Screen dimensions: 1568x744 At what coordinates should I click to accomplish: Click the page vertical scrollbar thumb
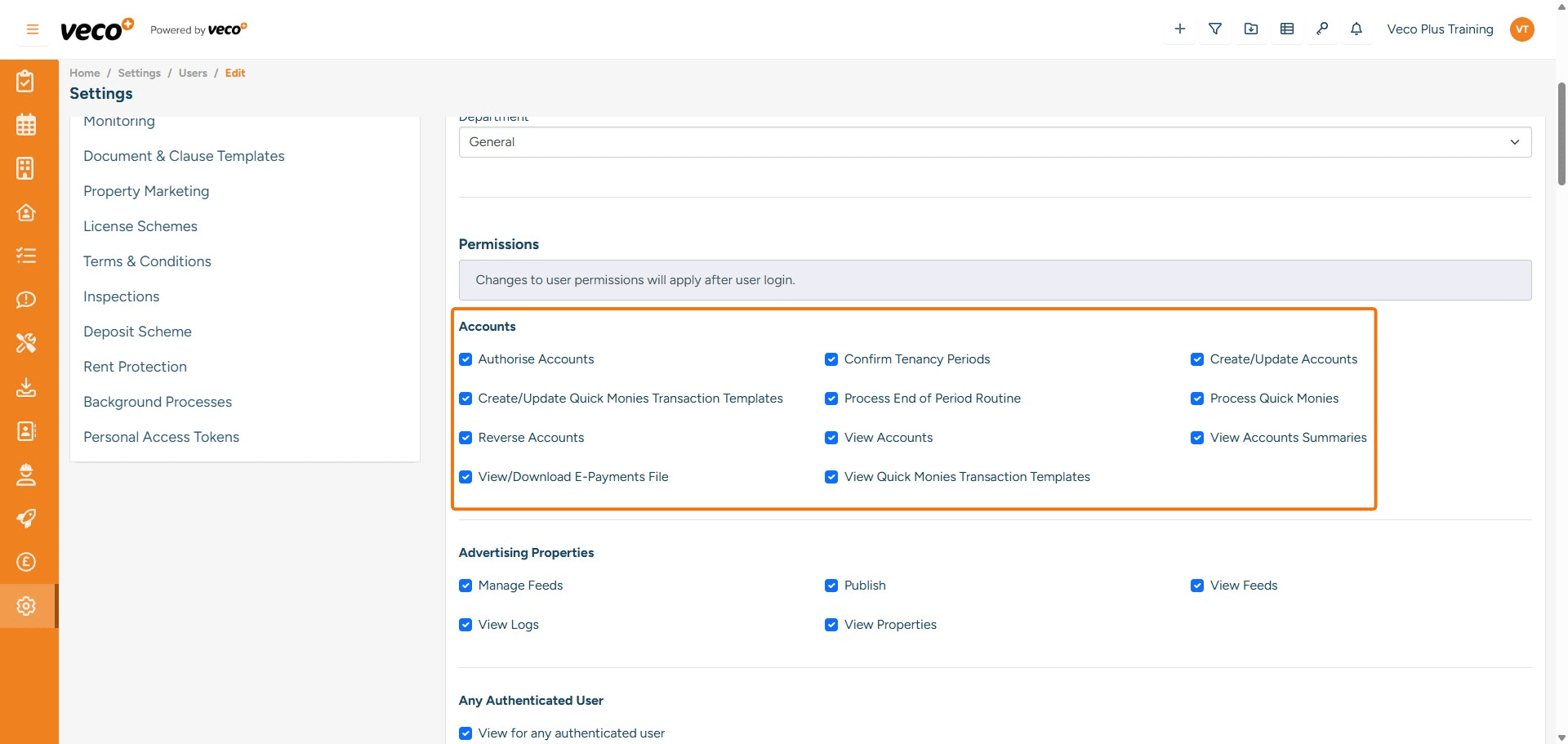pos(1561,135)
